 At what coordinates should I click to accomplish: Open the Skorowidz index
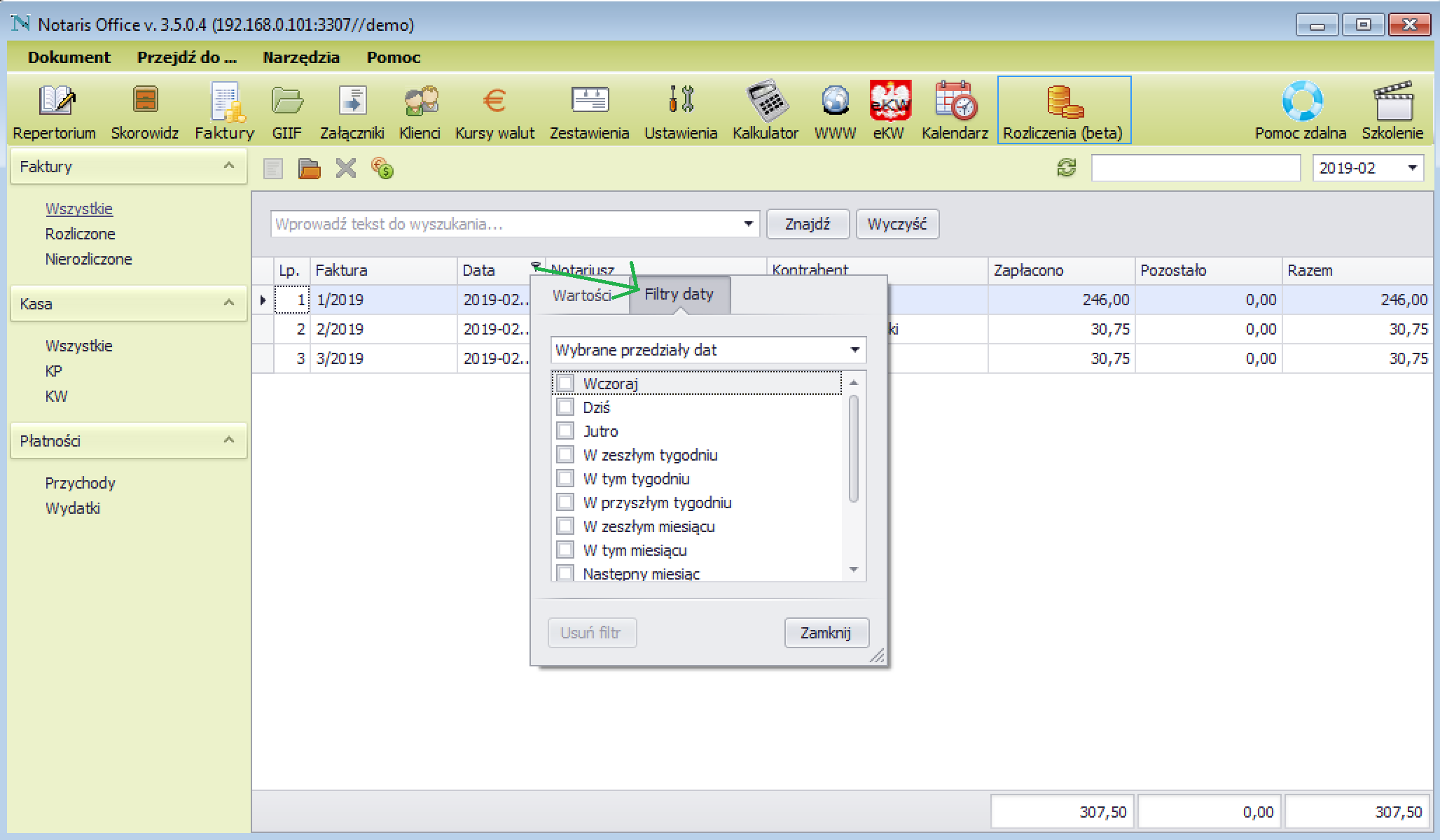(144, 111)
